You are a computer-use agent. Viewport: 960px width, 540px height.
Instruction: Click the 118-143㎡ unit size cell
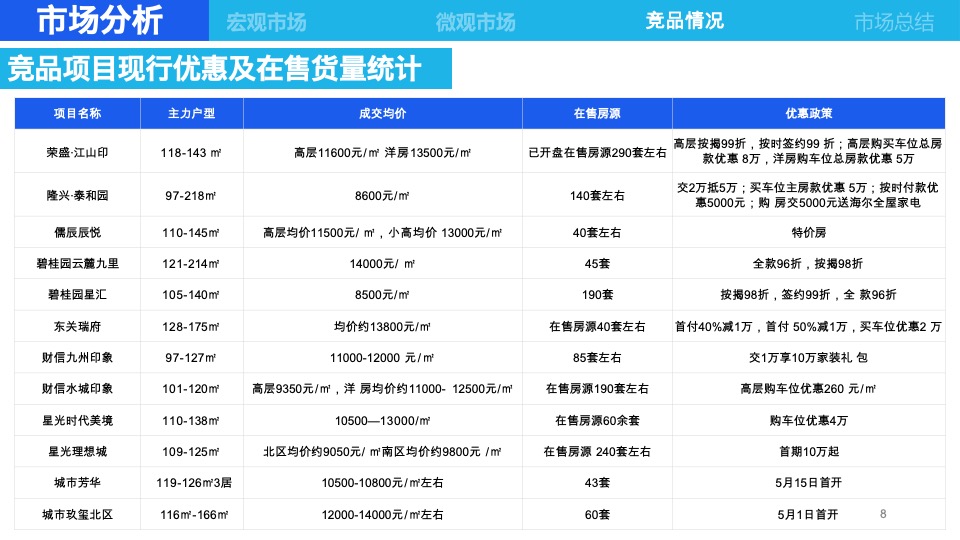pos(191,153)
